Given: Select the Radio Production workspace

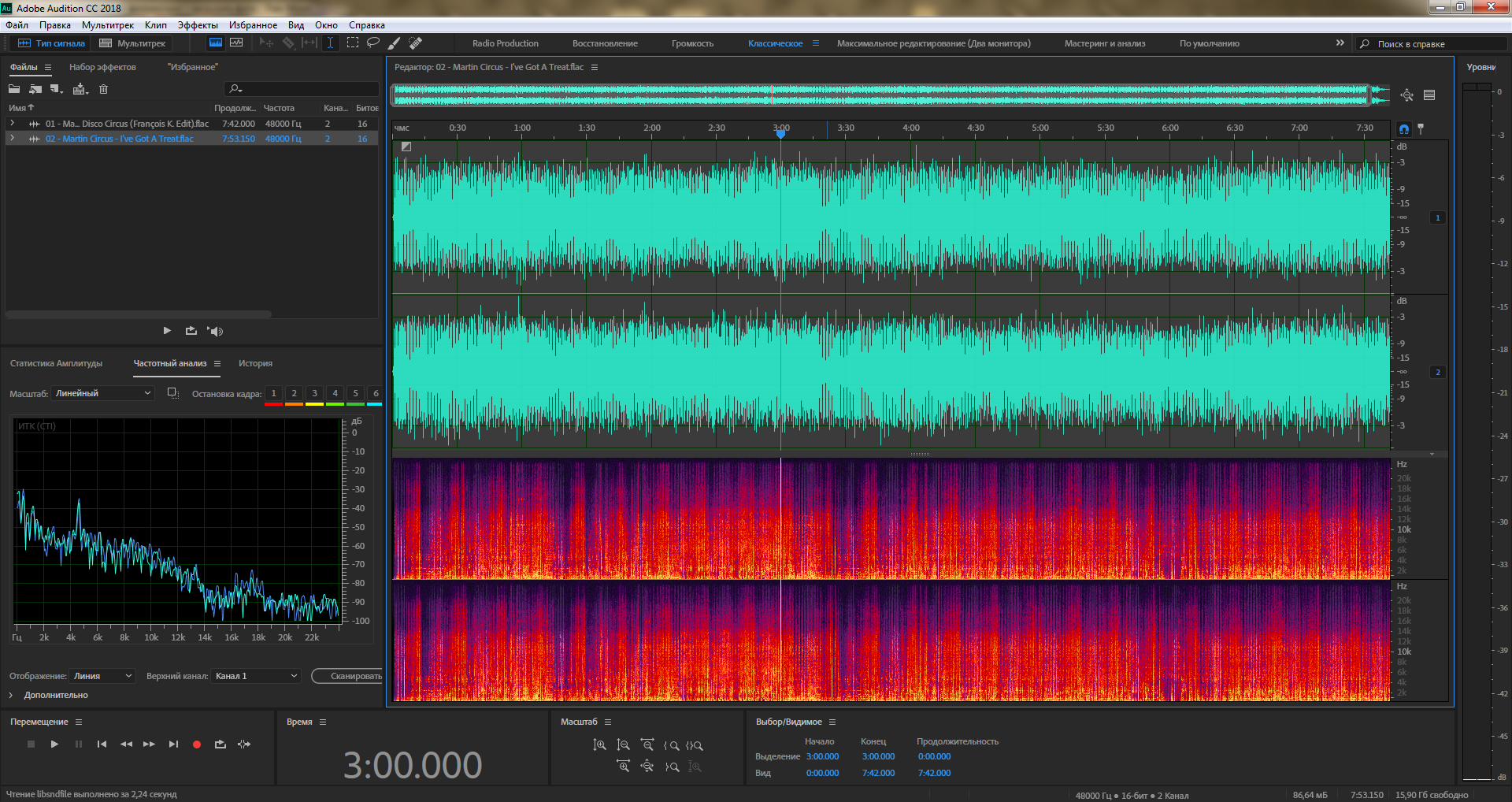Looking at the screenshot, I should click(x=506, y=43).
